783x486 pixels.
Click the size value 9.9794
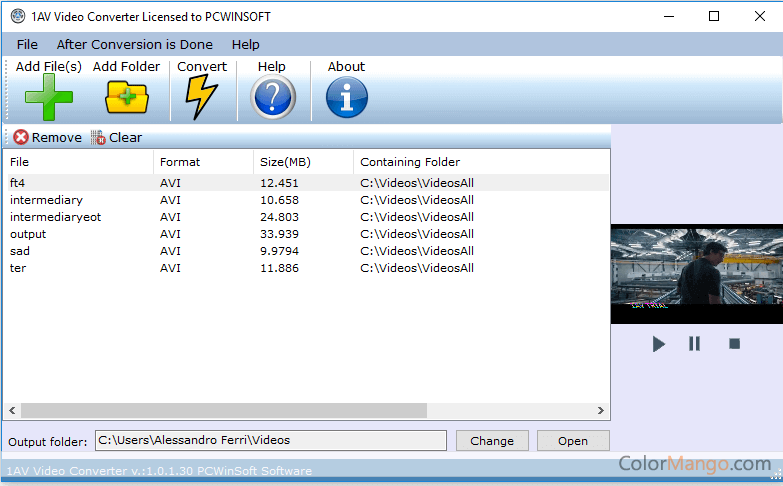[279, 251]
